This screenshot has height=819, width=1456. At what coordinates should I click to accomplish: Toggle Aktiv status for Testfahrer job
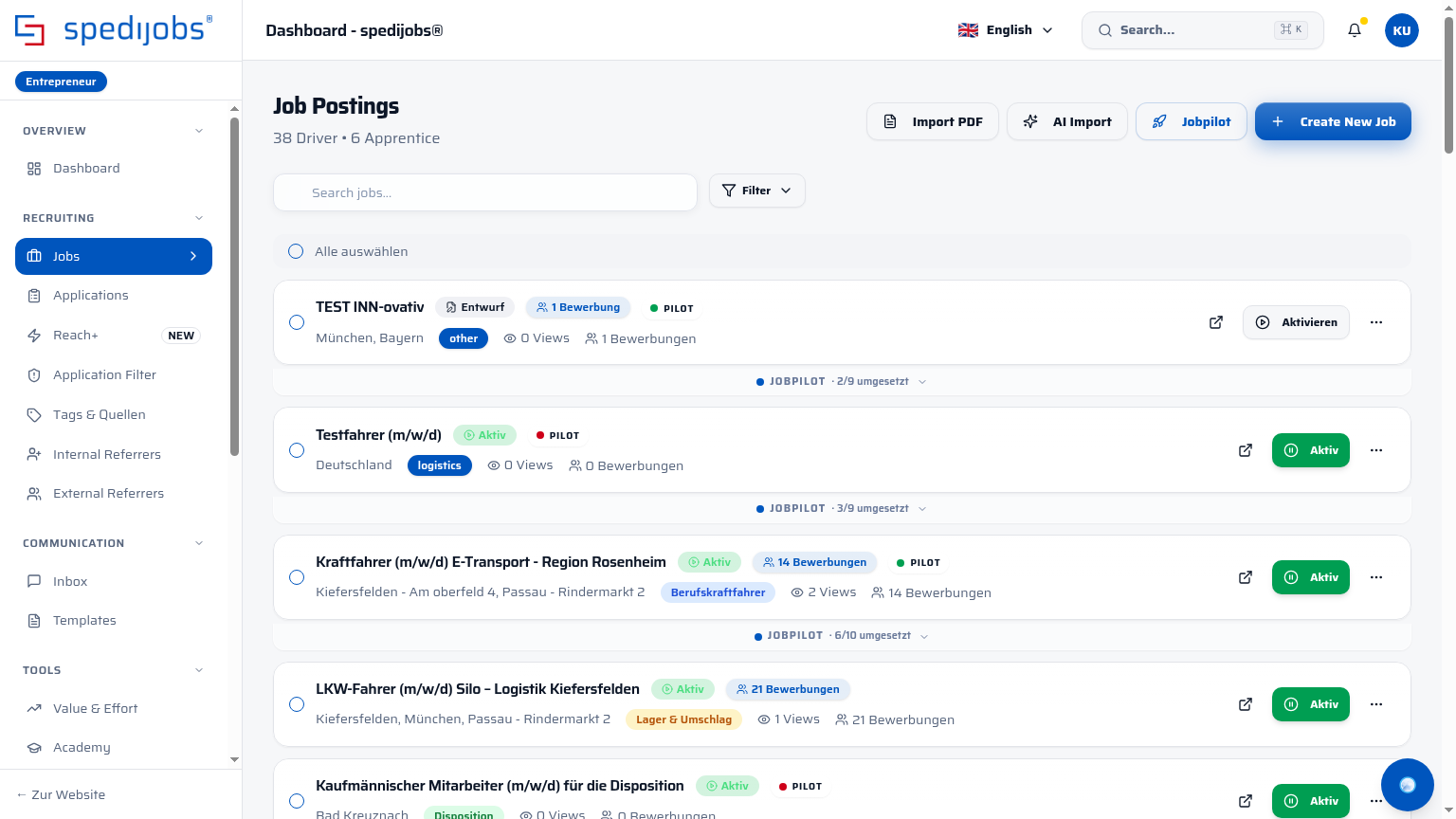coord(1310,450)
